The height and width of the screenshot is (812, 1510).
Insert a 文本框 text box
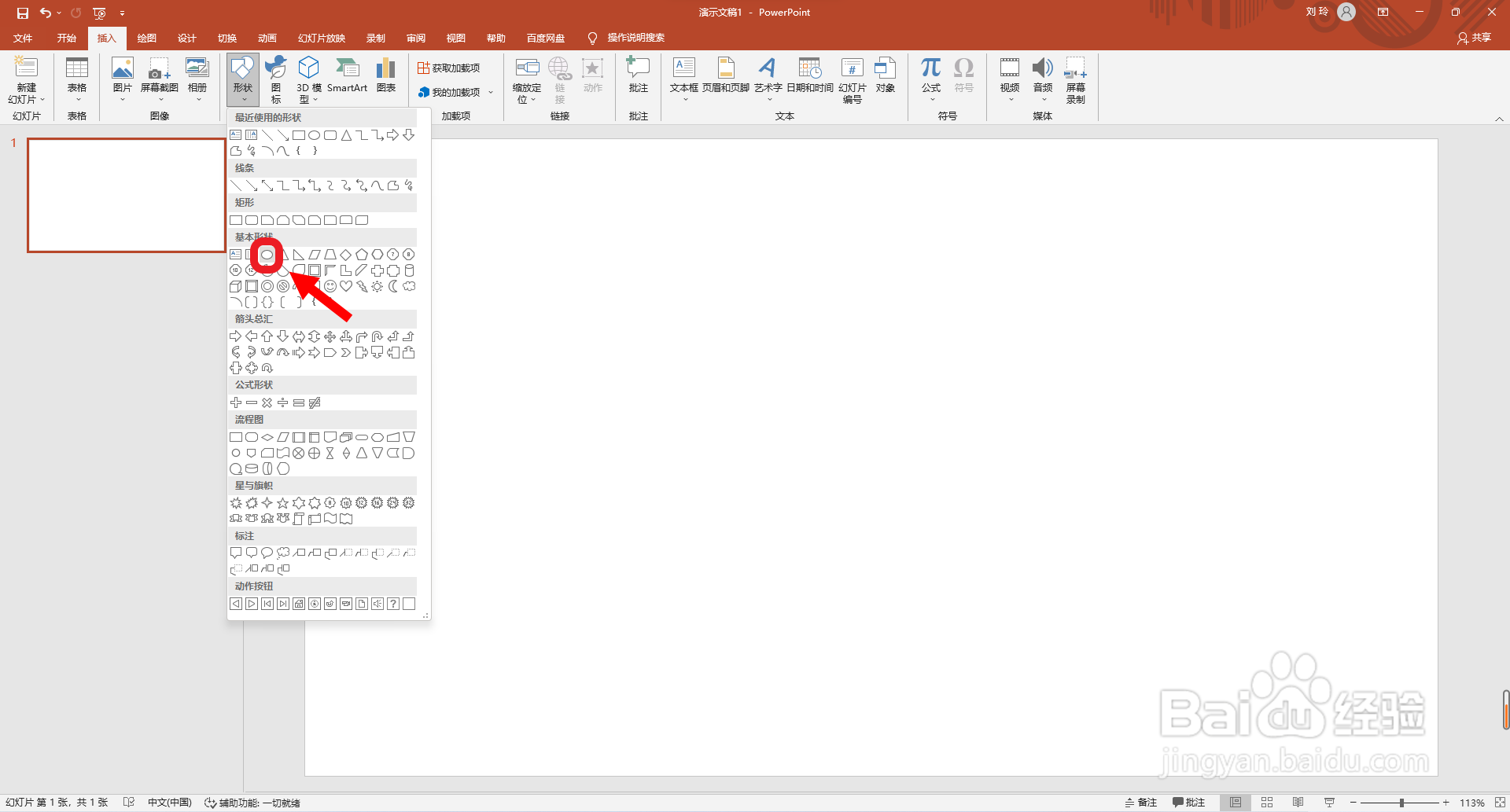coord(684,80)
